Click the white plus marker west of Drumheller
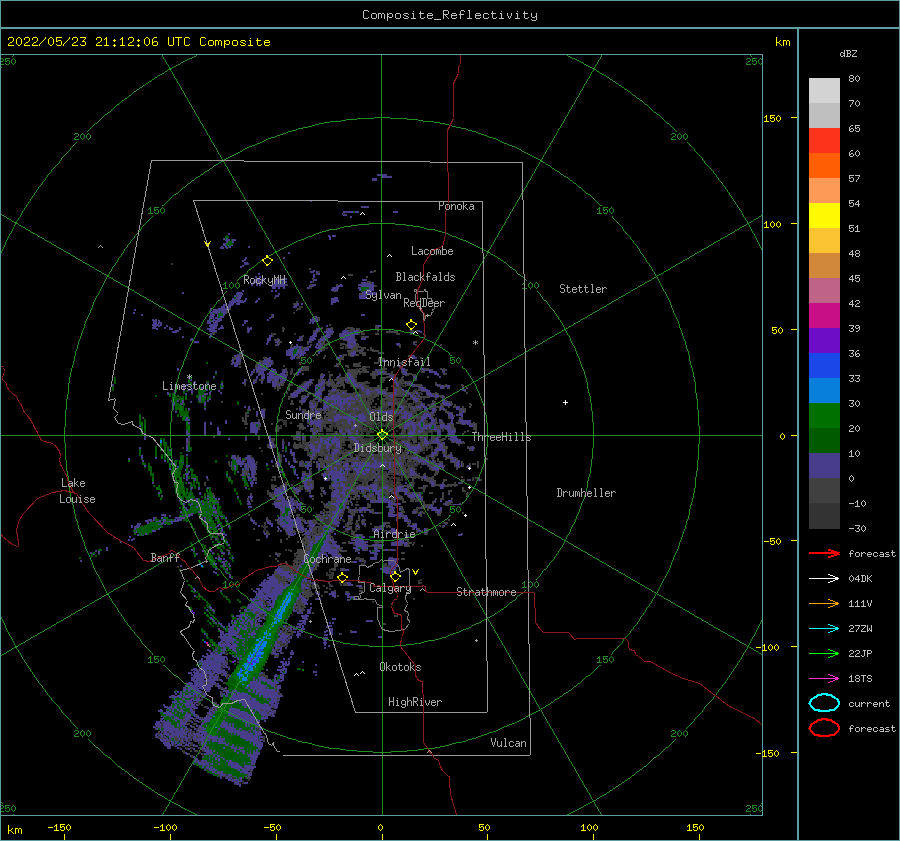Viewport: 900px width, 841px height. pos(565,402)
